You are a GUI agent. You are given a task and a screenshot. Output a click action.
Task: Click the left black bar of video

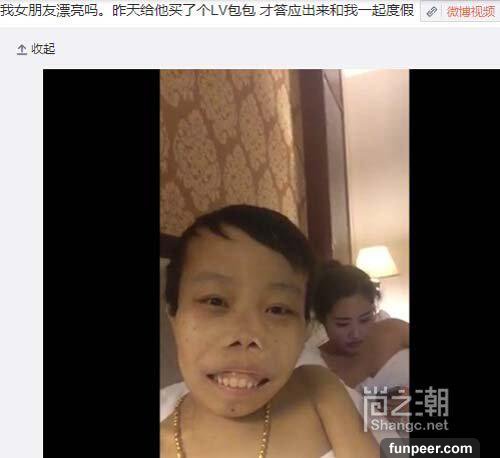coord(101,263)
